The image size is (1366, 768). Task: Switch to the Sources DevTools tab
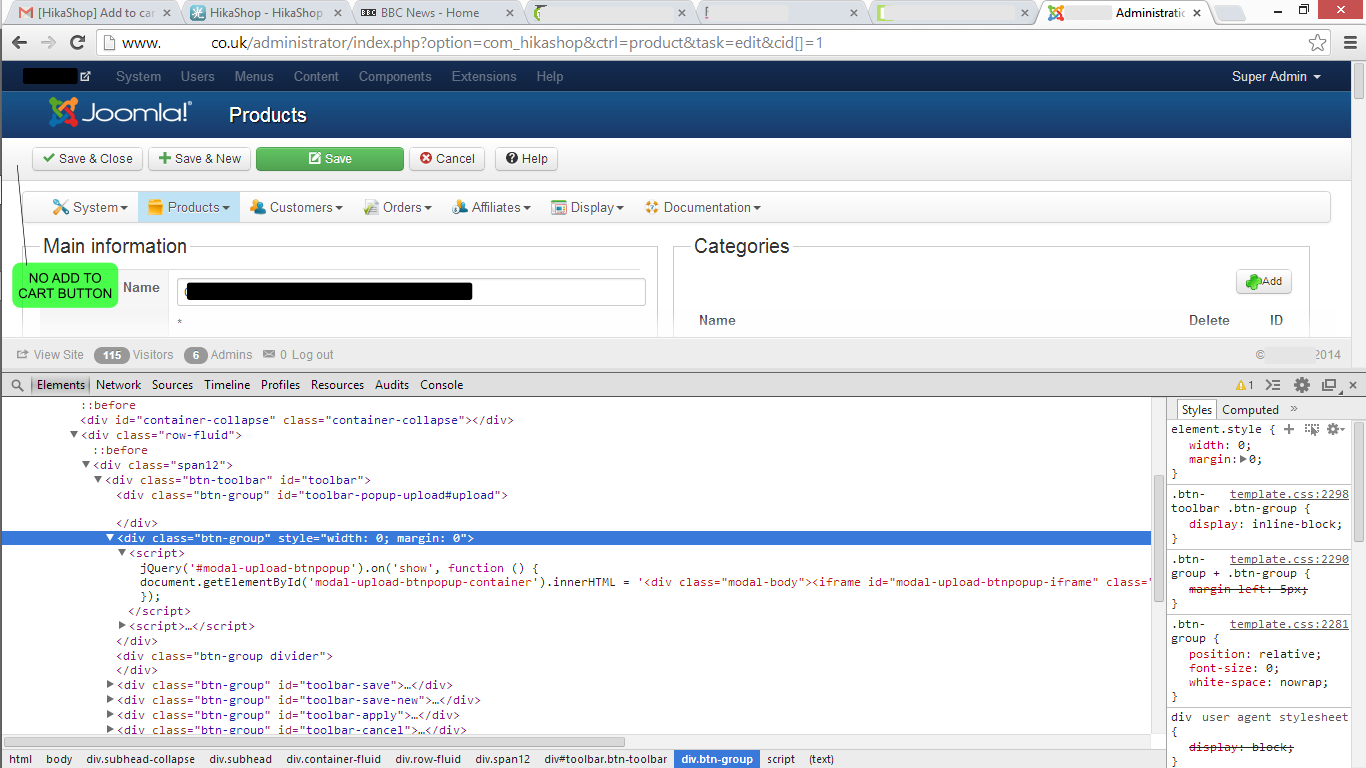[172, 385]
